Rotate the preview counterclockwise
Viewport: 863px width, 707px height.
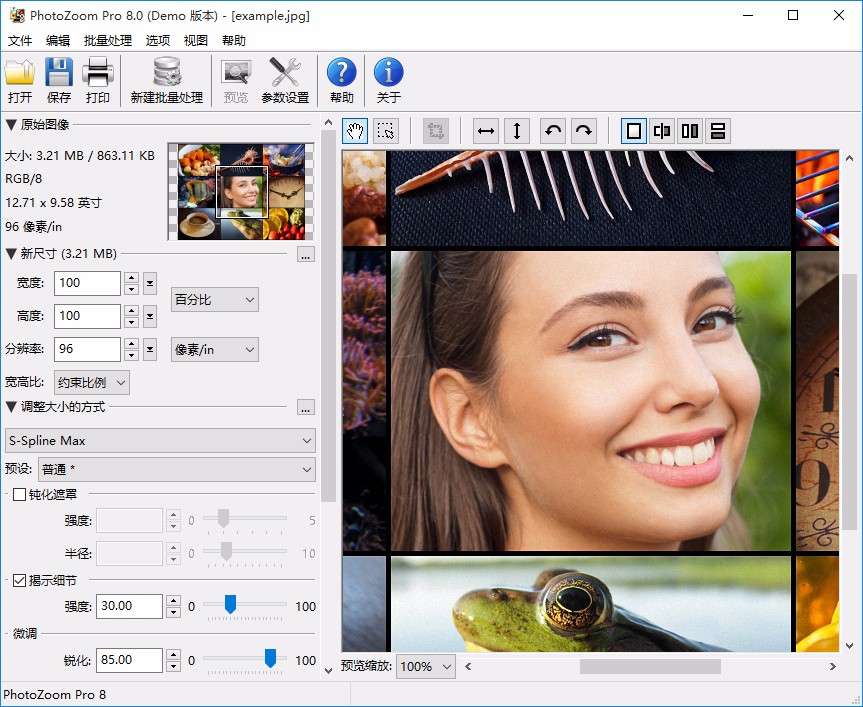(x=551, y=131)
